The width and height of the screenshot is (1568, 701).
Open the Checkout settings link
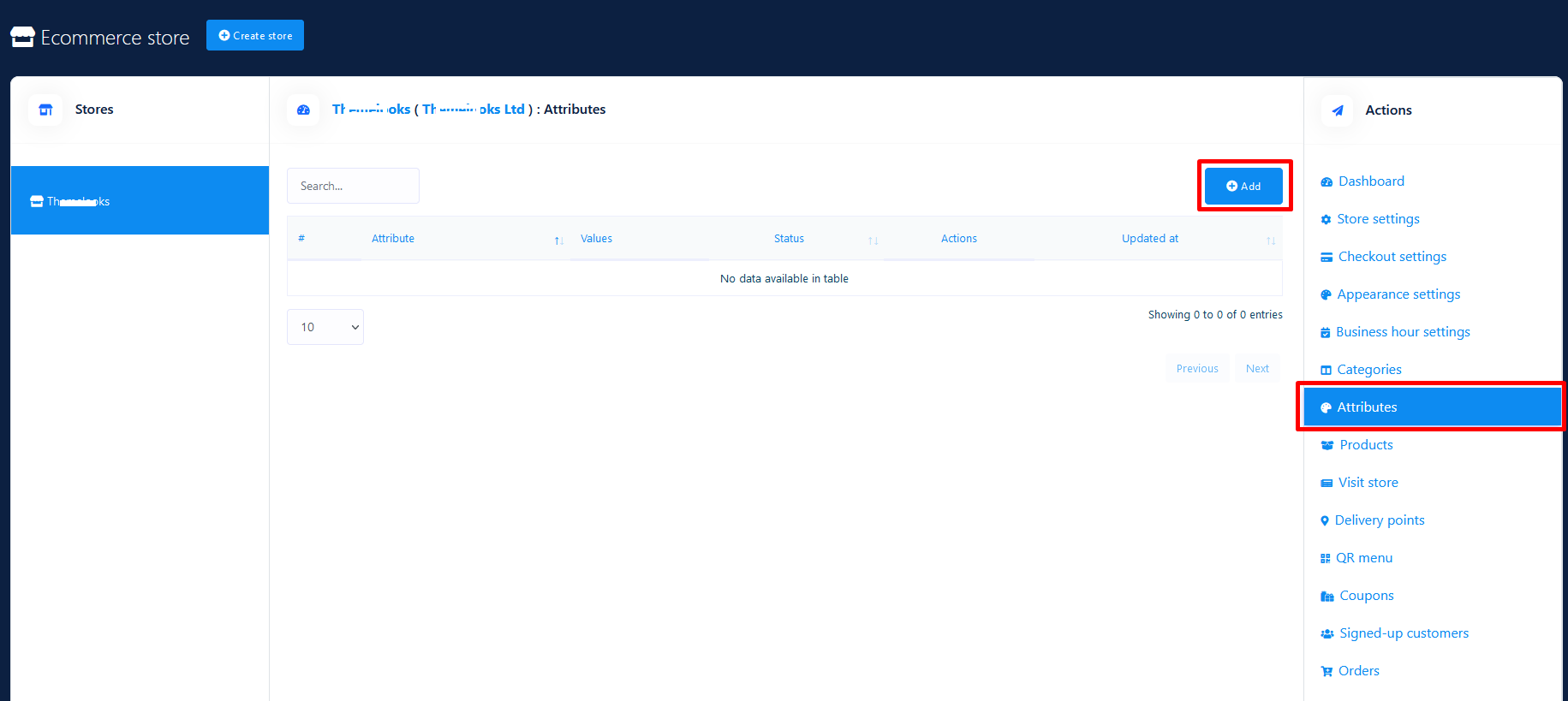click(1392, 257)
